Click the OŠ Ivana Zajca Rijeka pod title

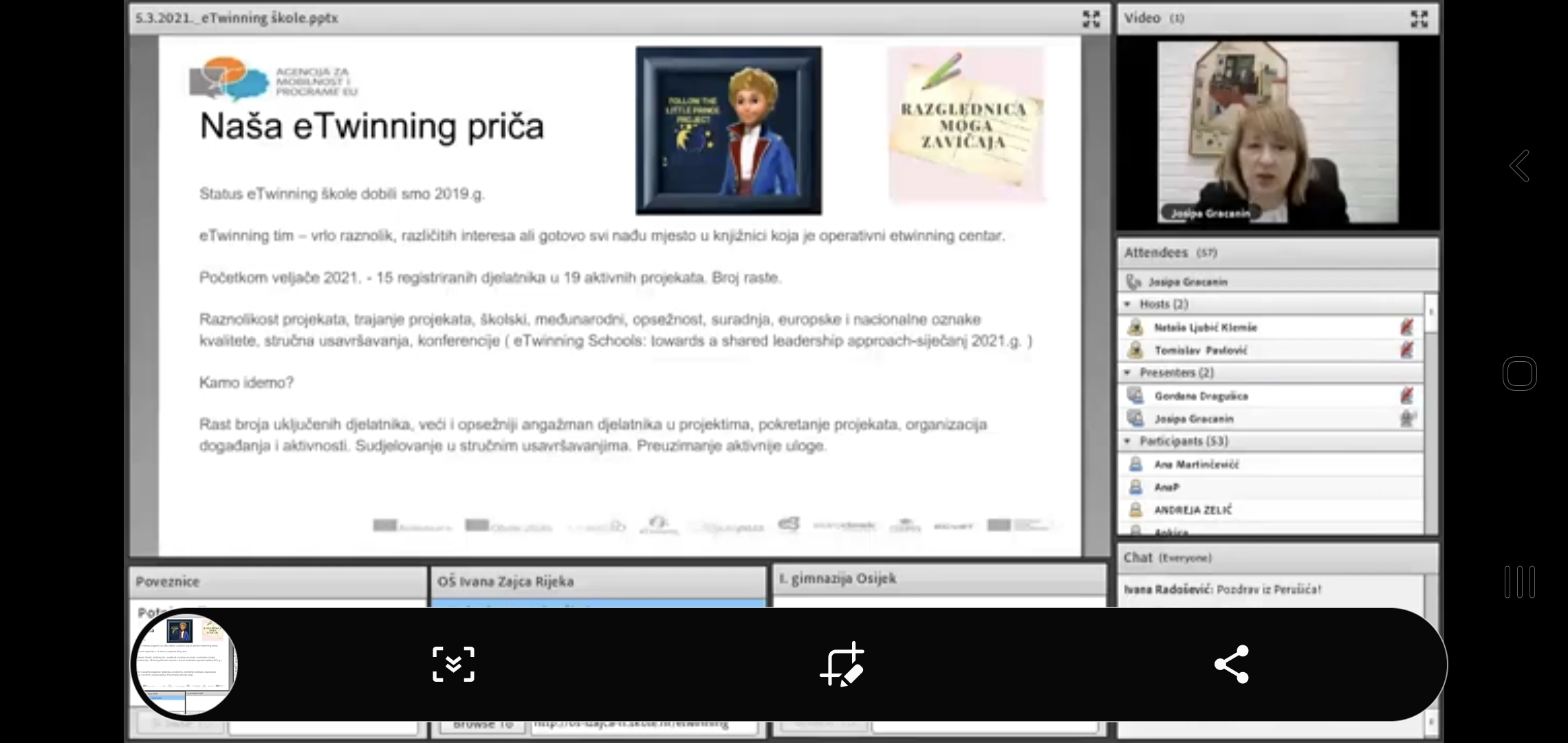click(x=505, y=581)
